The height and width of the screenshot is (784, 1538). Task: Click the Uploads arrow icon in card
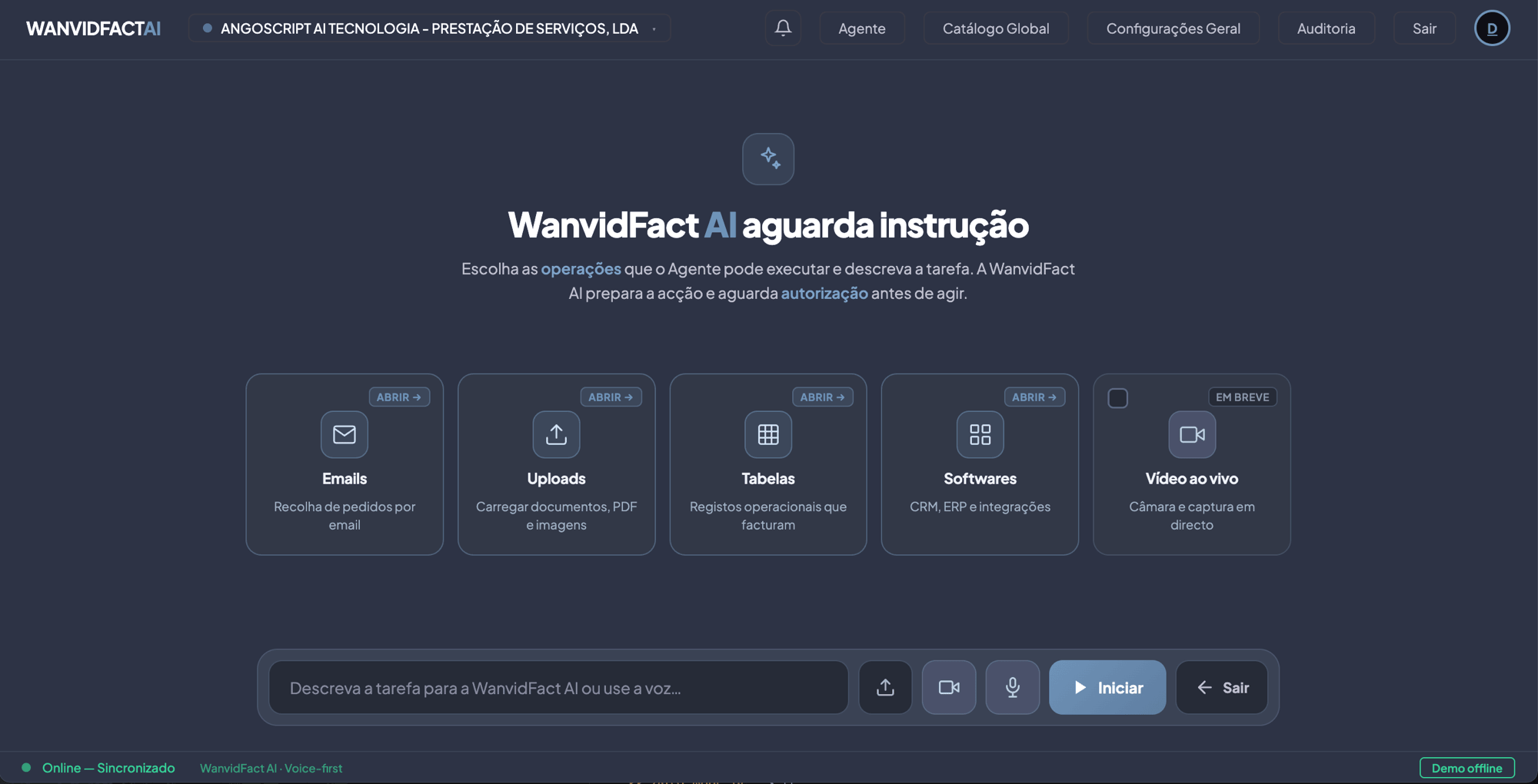(556, 434)
